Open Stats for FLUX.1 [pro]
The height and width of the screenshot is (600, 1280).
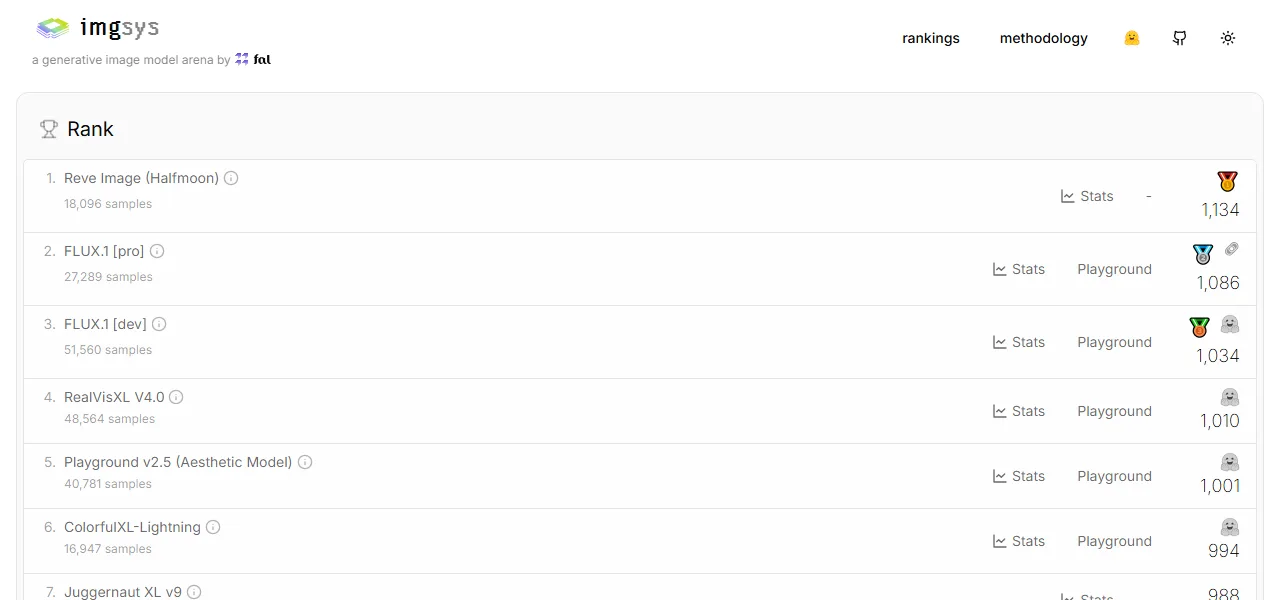1019,269
